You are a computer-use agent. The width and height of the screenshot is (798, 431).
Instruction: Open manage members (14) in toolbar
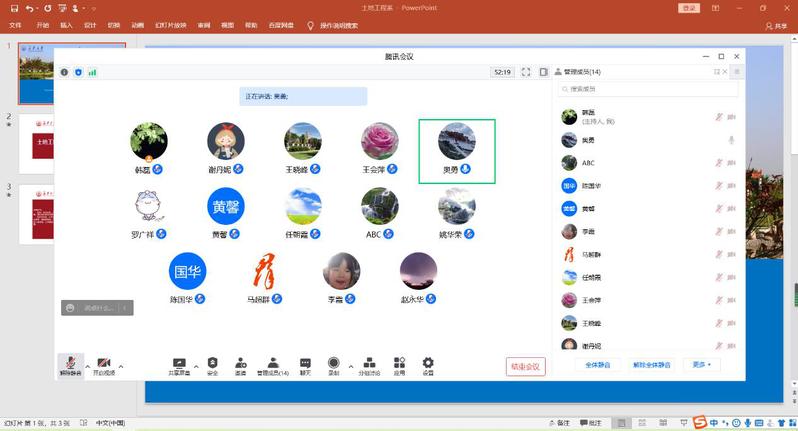click(x=273, y=366)
